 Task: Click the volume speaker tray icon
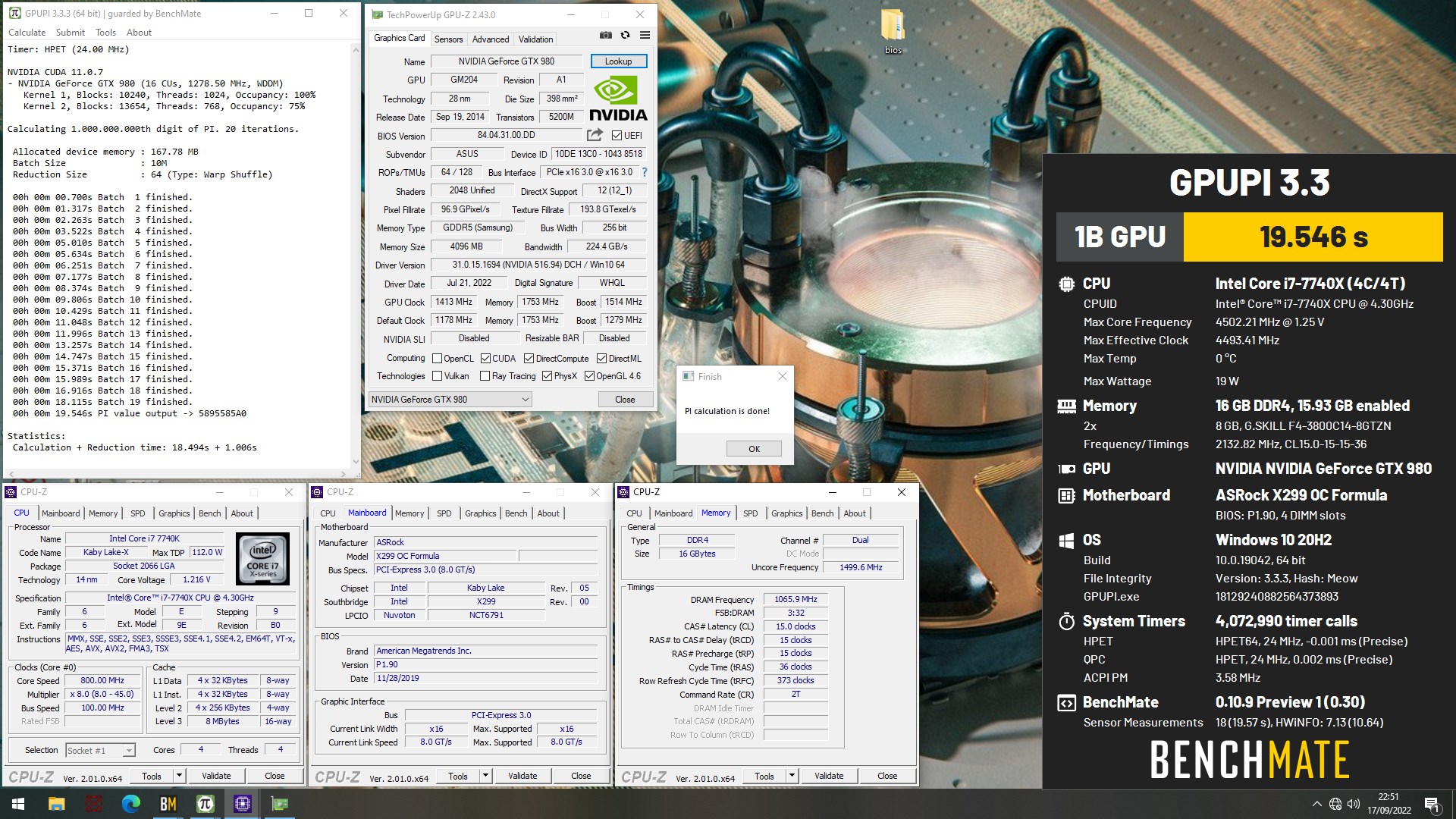[x=1354, y=804]
